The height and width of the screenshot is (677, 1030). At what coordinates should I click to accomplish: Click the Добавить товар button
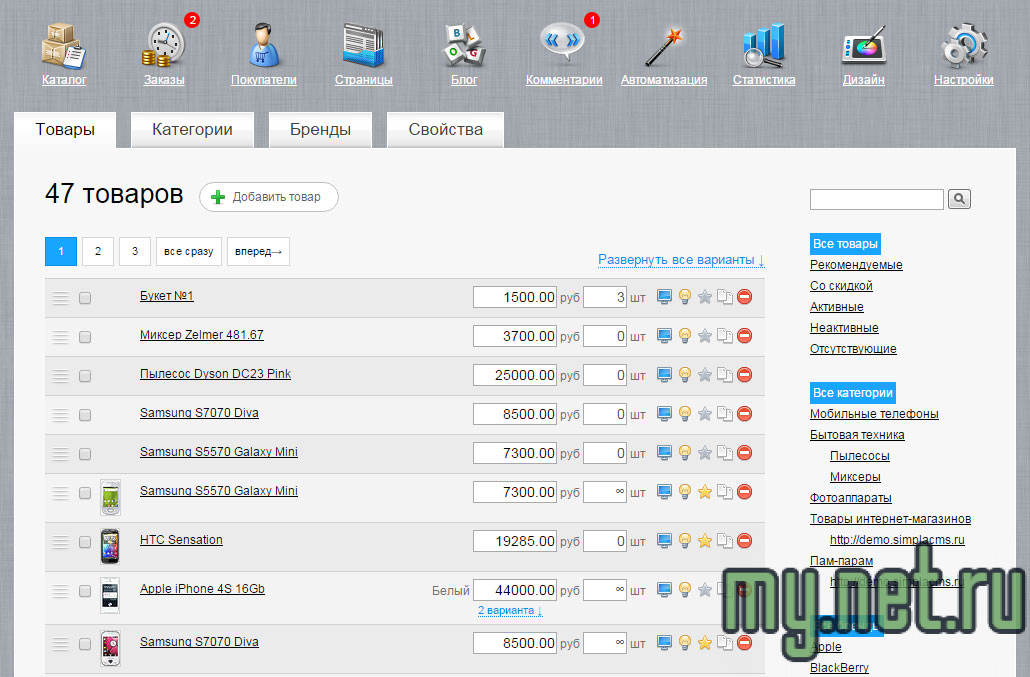[x=269, y=197]
